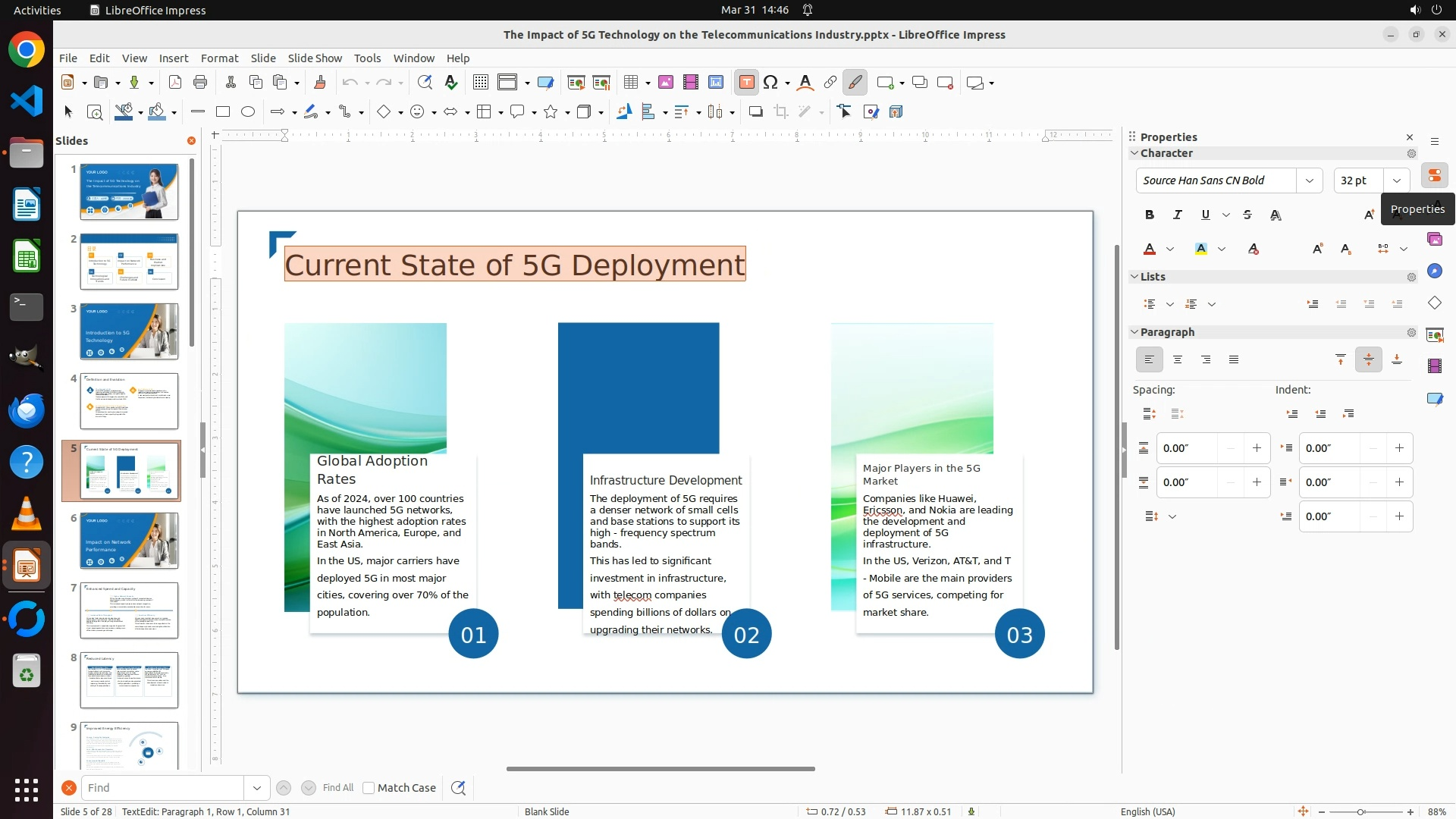Toggle the display grid icon
This screenshot has width=1456, height=819.
pos(480,83)
